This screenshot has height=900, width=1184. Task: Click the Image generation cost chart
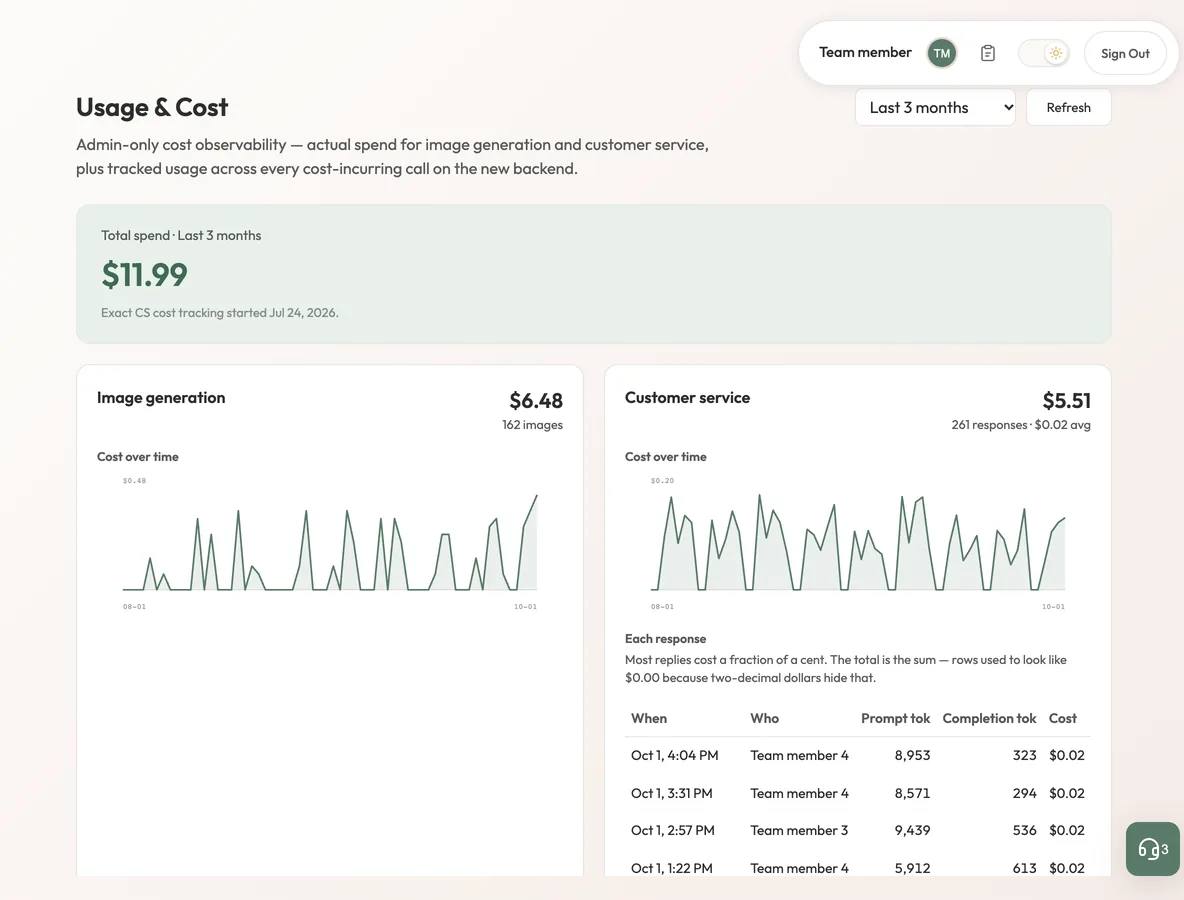coord(330,542)
